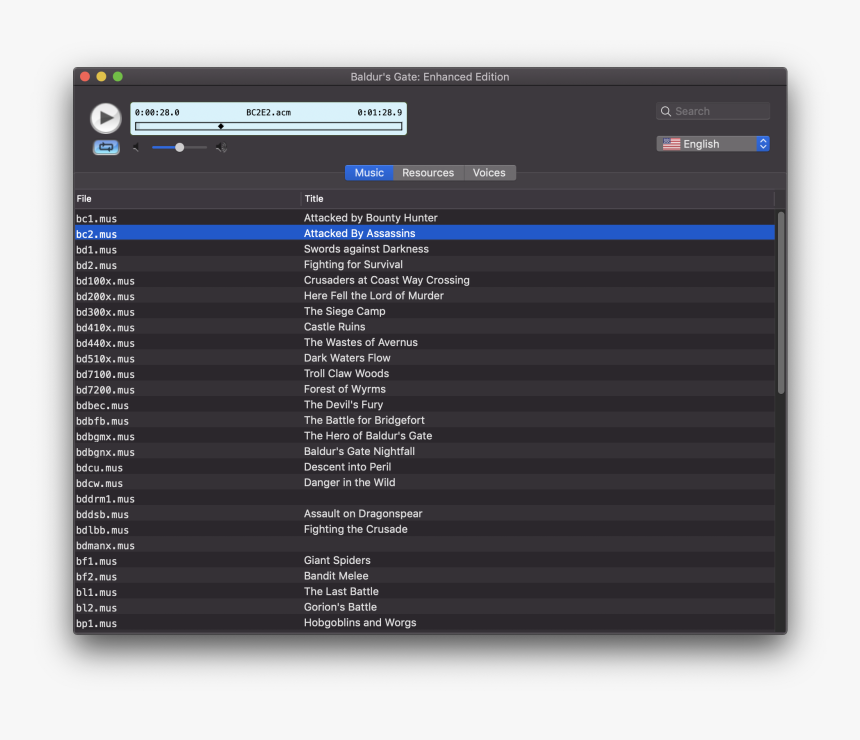Viewport: 860px width, 740px height.
Task: Switch to the Resources tab
Action: (428, 173)
